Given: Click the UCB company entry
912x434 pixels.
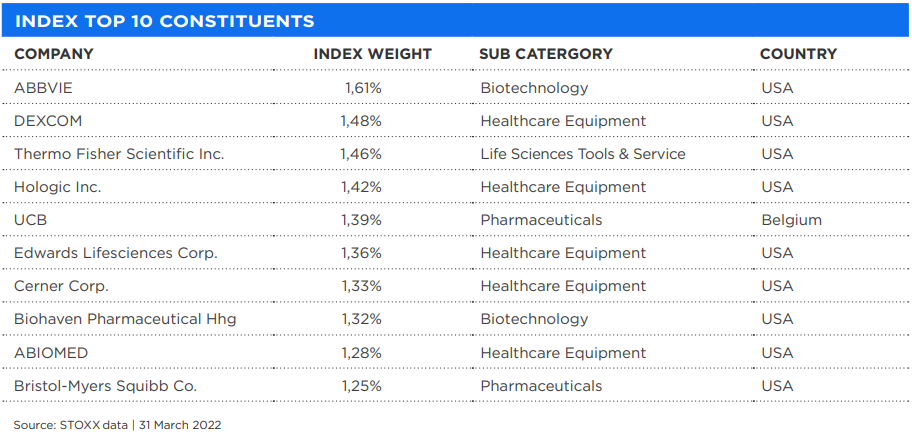Looking at the screenshot, I should [31, 220].
